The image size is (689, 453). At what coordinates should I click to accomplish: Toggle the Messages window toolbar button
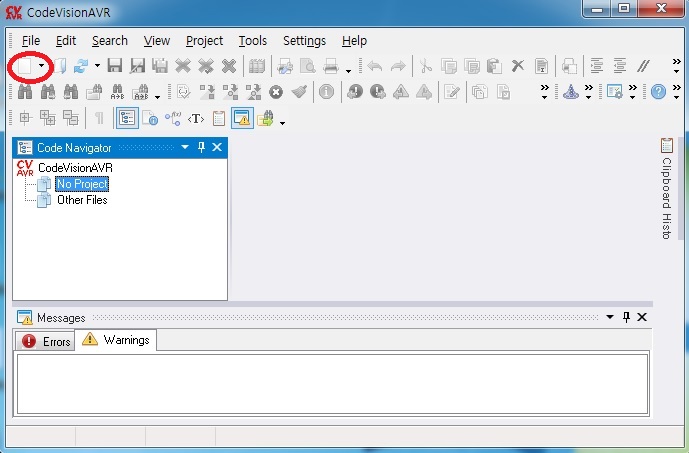[x=242, y=118]
